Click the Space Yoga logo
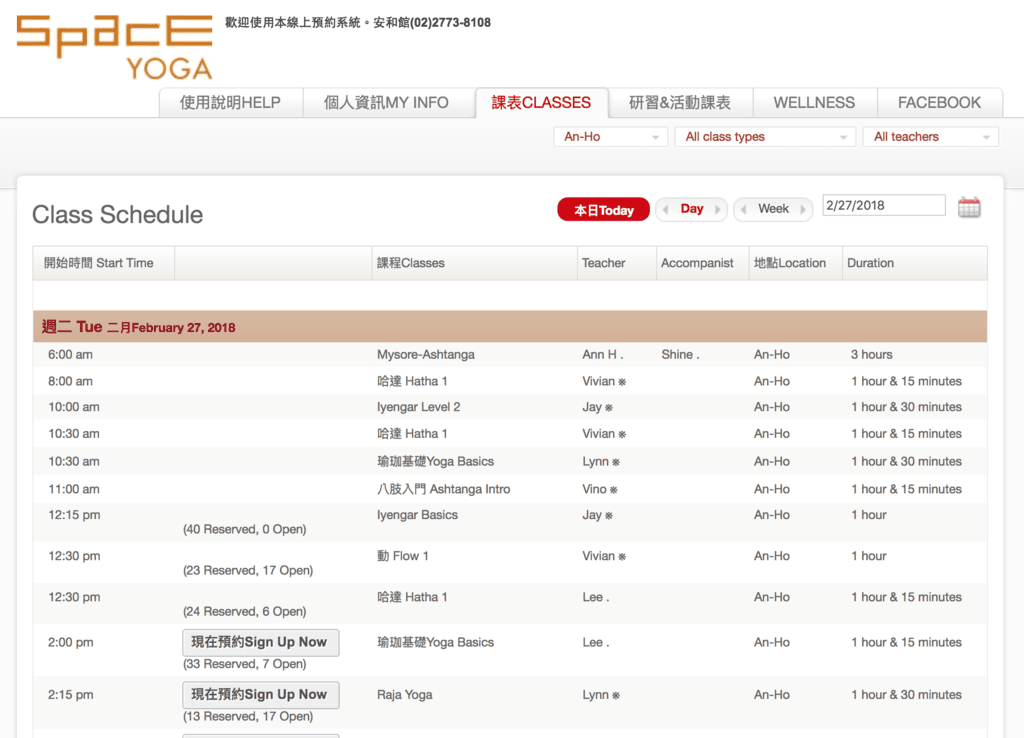Image resolution: width=1024 pixels, height=738 pixels. [x=115, y=45]
